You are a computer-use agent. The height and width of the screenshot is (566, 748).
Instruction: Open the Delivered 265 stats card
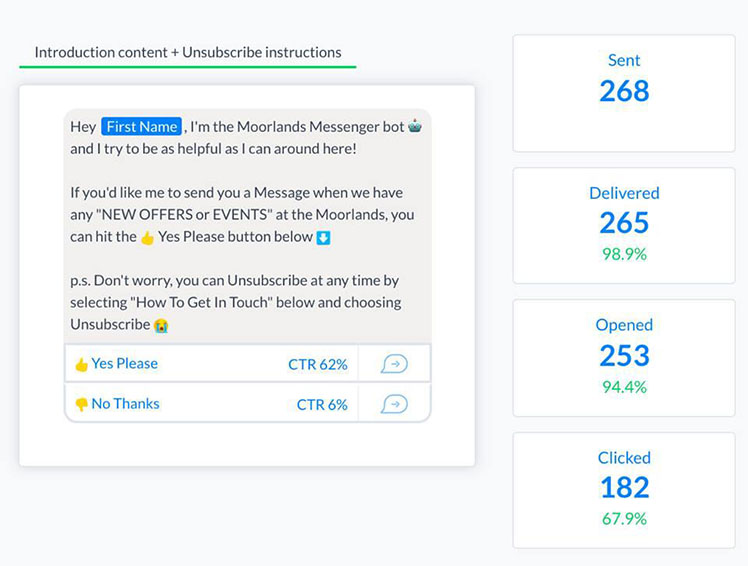coord(624,226)
